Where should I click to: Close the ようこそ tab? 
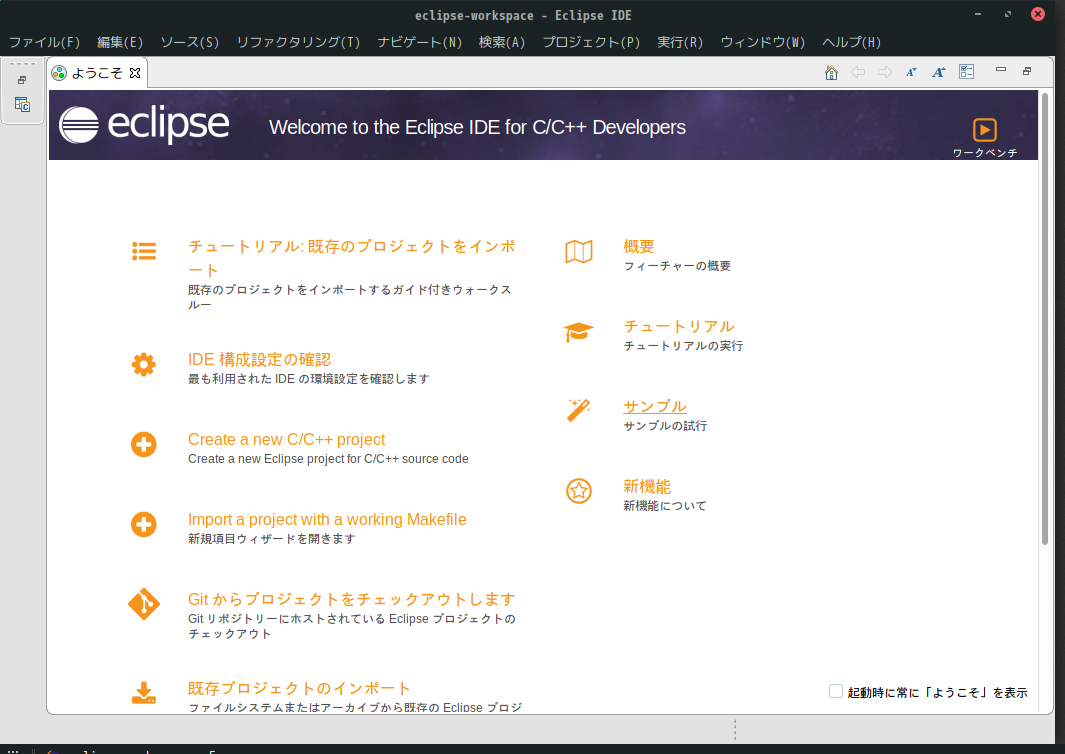[135, 73]
